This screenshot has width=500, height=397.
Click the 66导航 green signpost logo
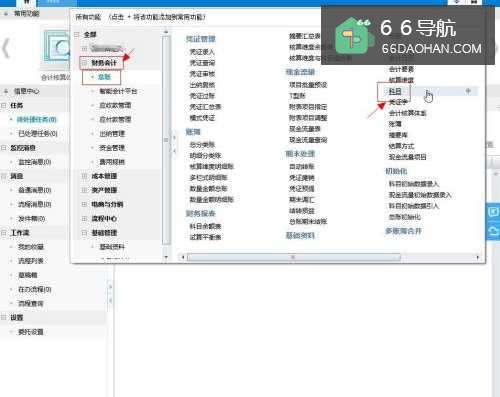coord(352,36)
